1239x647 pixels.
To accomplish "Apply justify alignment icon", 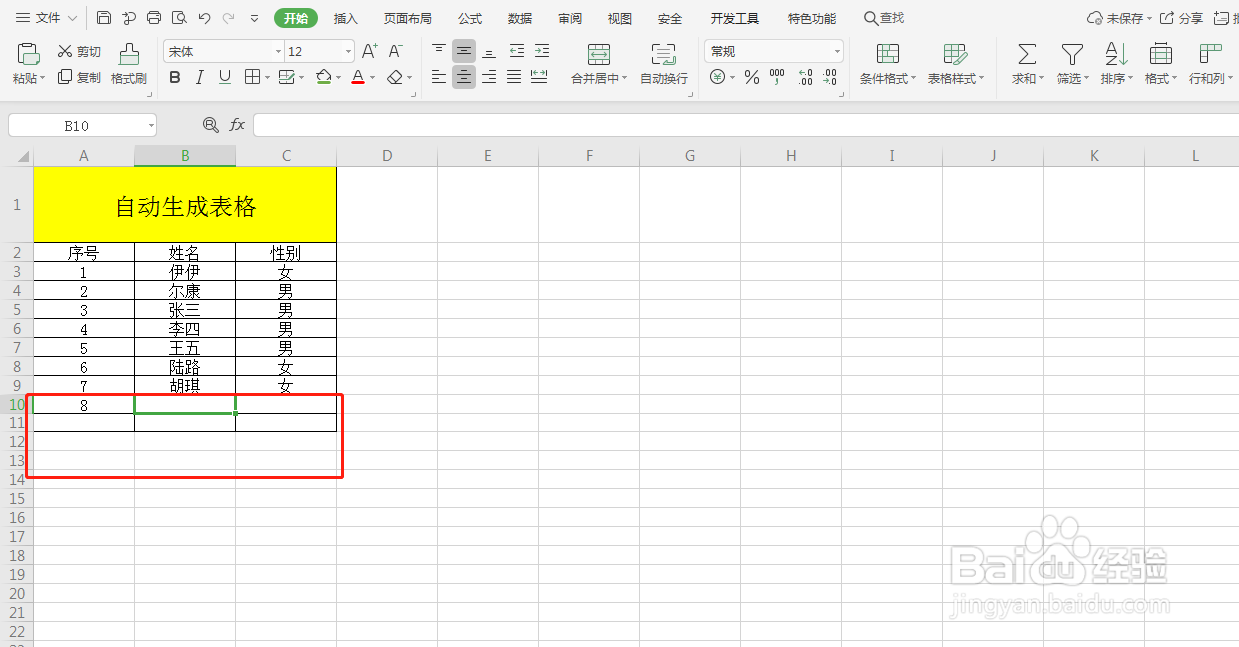I will (x=514, y=77).
